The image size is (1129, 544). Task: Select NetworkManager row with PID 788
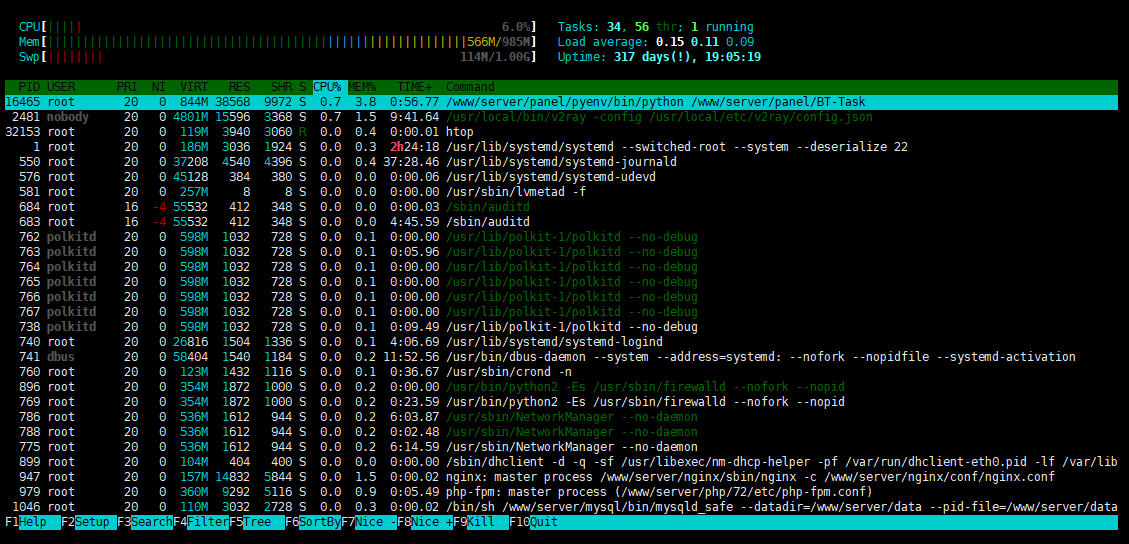click(x=562, y=432)
